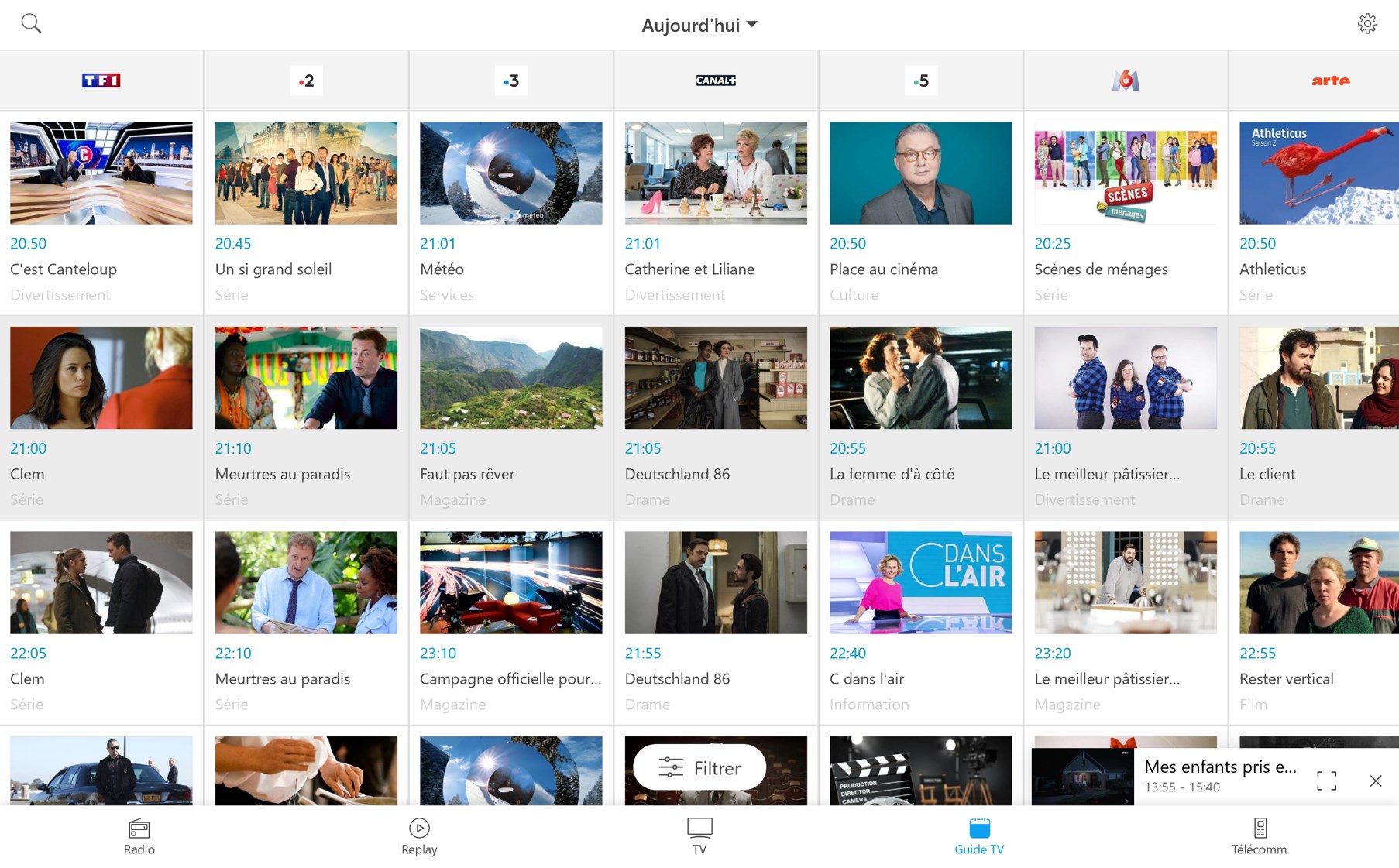This screenshot has height=868, width=1399.
Task: Open settings gear icon
Action: (x=1367, y=23)
